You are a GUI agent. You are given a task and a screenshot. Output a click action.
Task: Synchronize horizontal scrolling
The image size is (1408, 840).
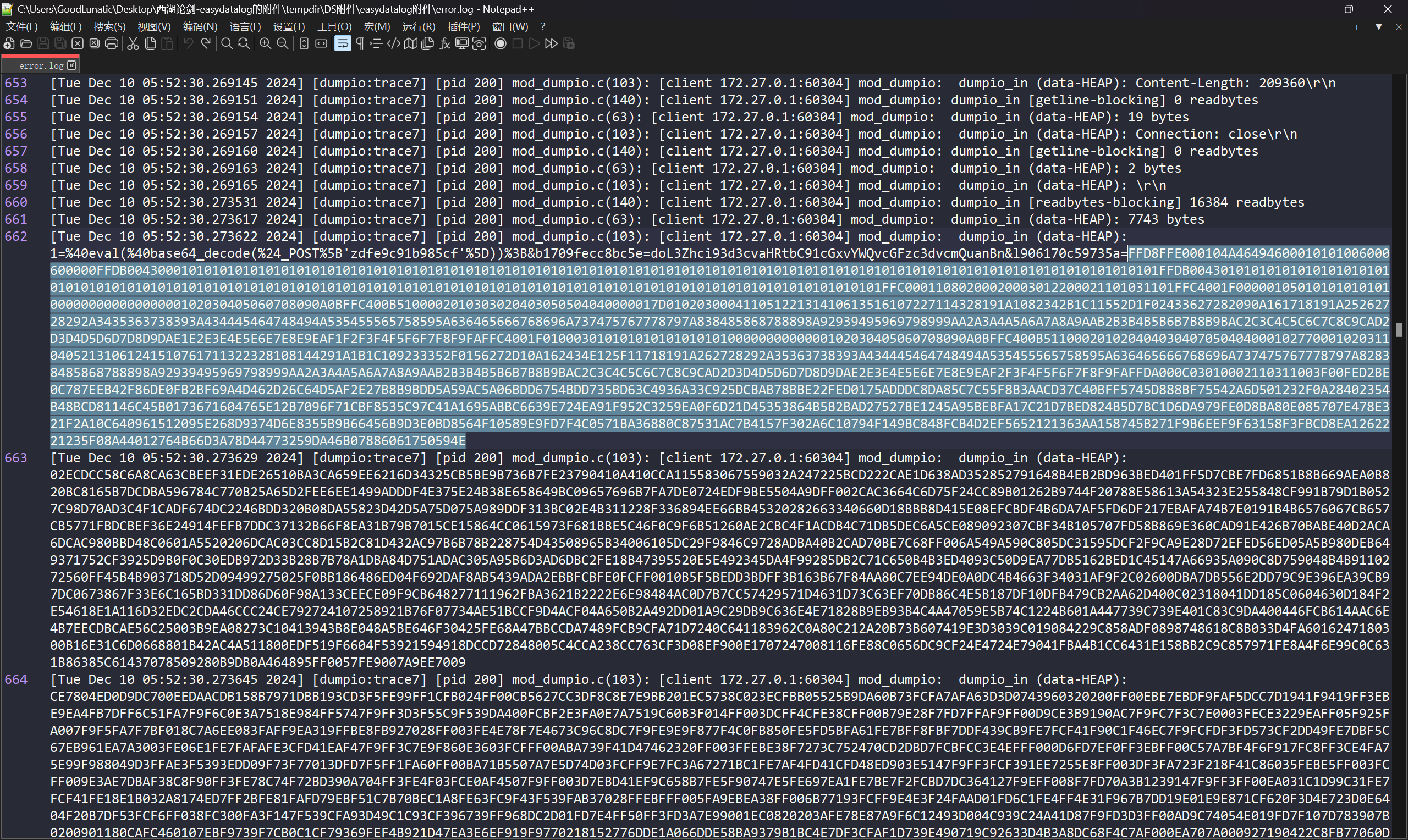[x=321, y=43]
